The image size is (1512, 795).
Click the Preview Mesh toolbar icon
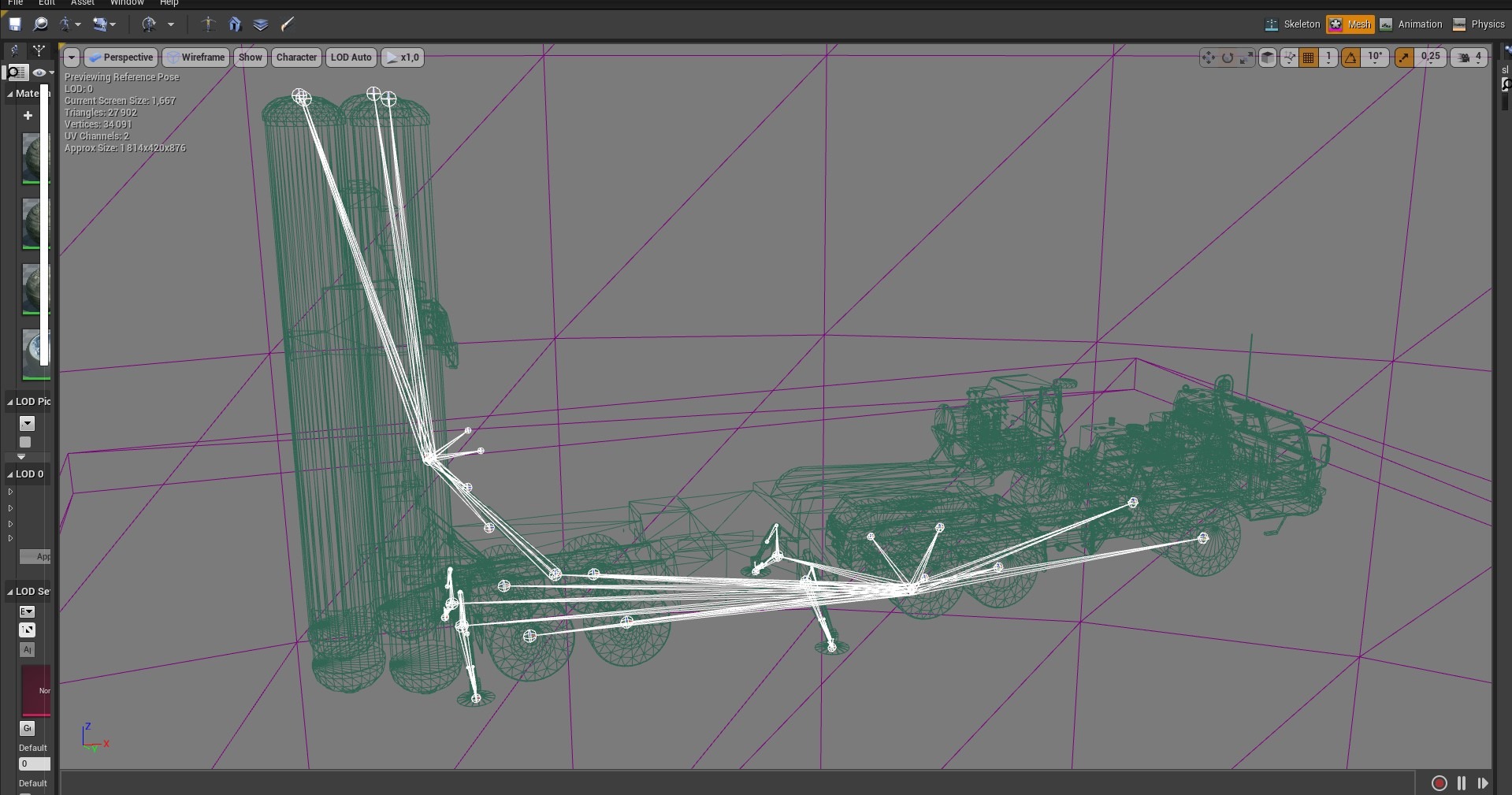click(99, 24)
